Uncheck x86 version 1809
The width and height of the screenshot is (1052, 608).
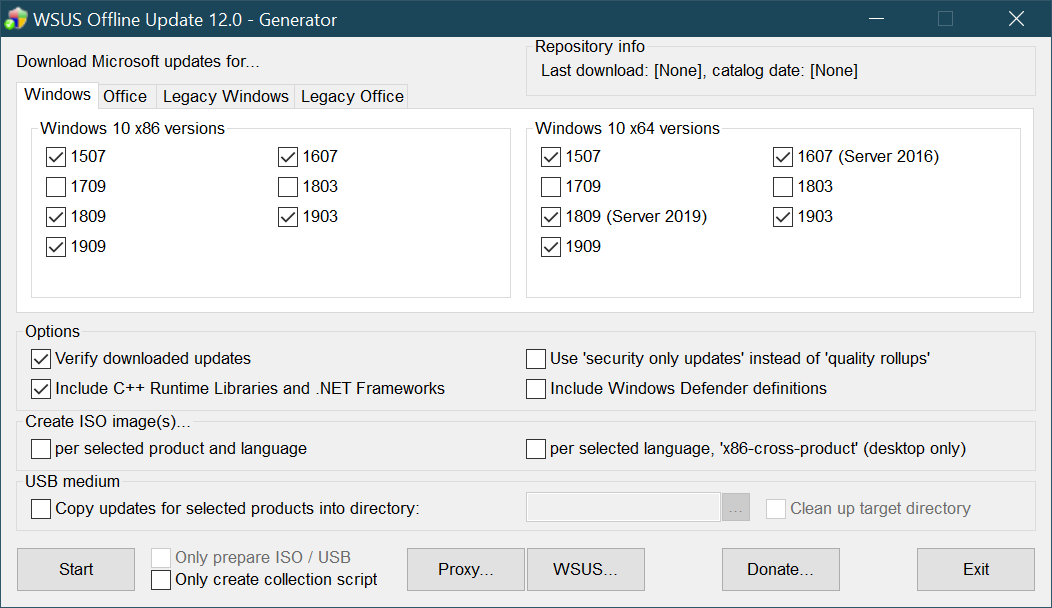[x=56, y=217]
